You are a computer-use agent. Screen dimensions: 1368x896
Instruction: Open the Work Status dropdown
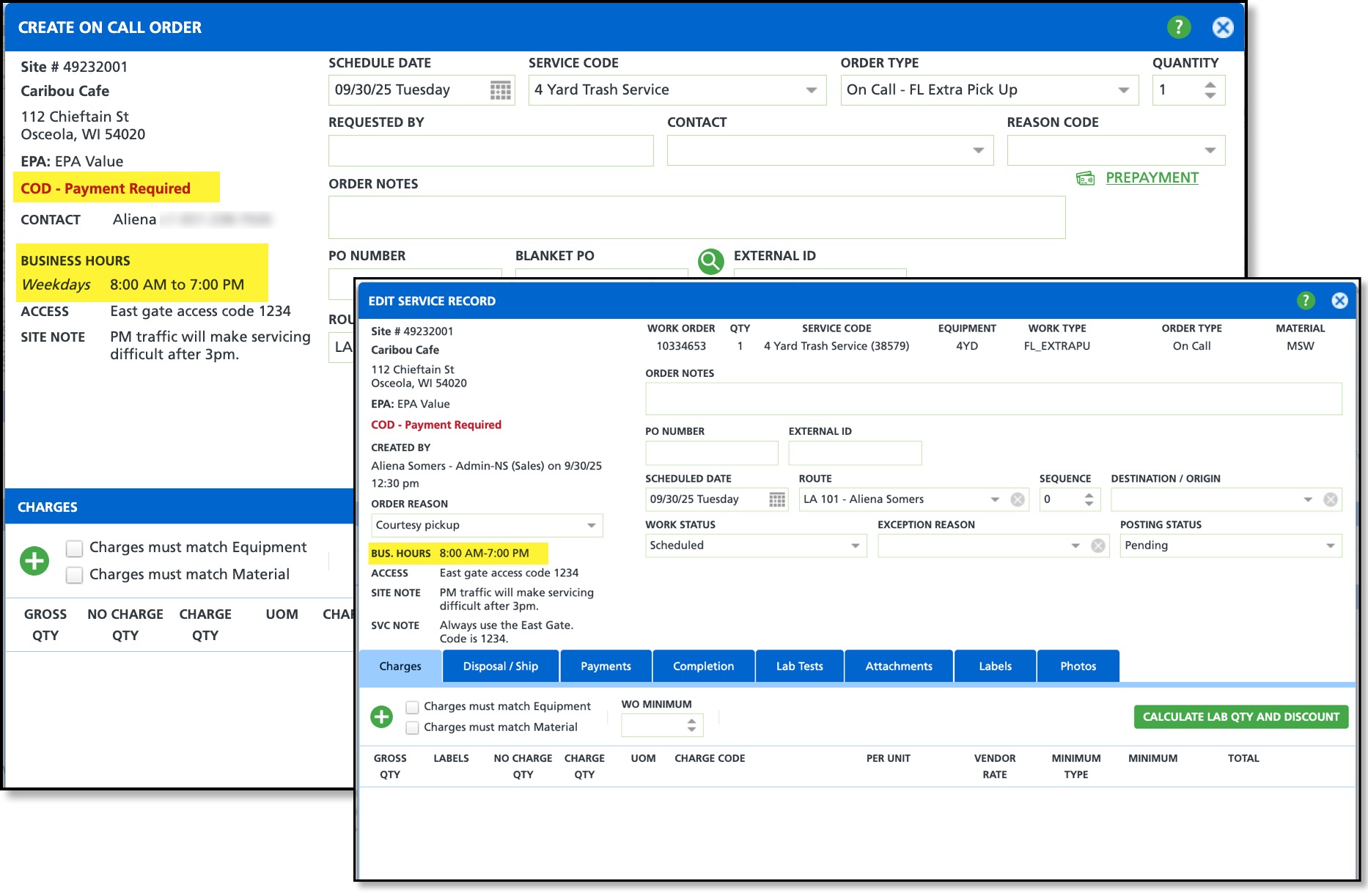click(855, 546)
